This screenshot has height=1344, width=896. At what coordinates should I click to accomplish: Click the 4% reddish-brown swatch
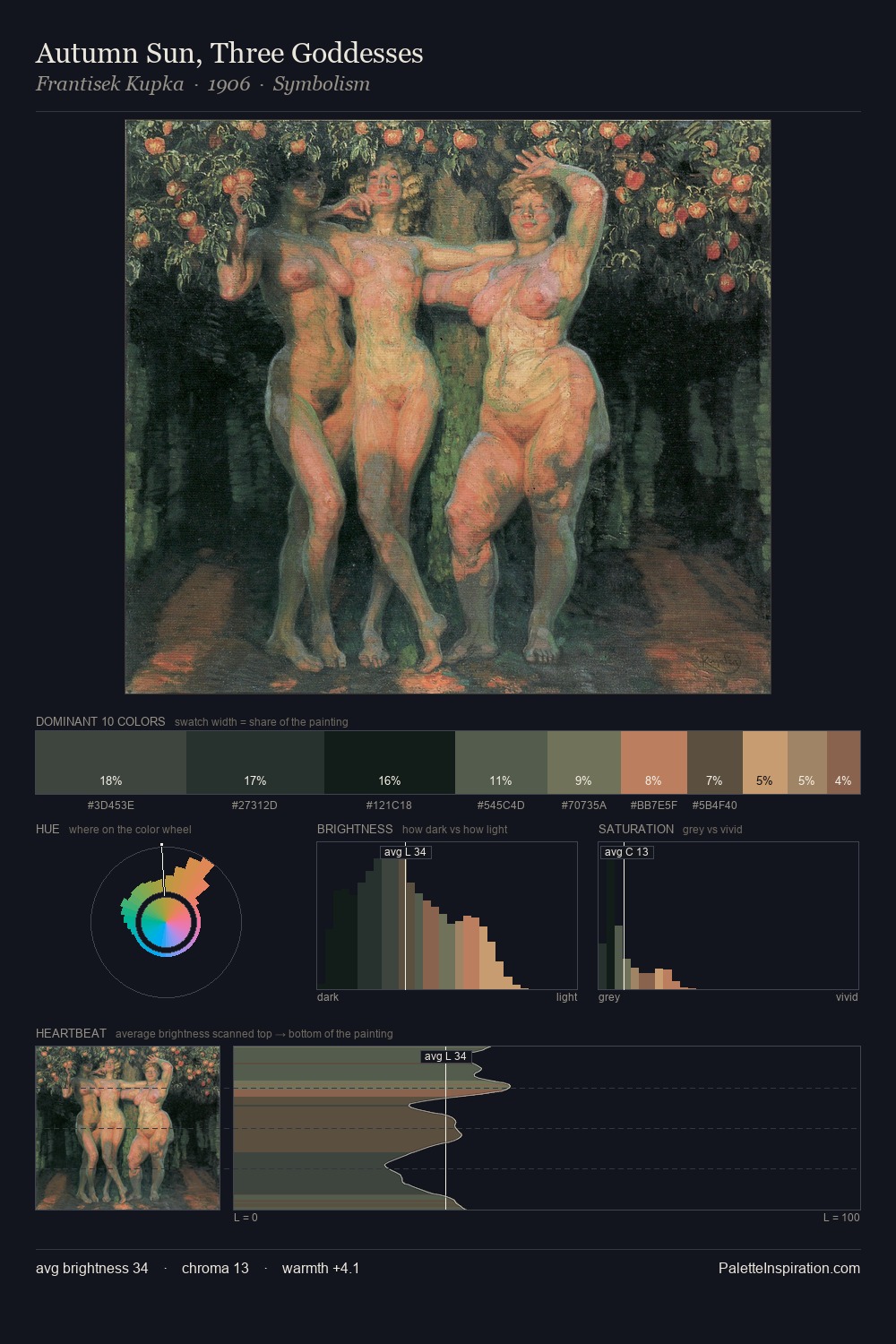pos(843,762)
